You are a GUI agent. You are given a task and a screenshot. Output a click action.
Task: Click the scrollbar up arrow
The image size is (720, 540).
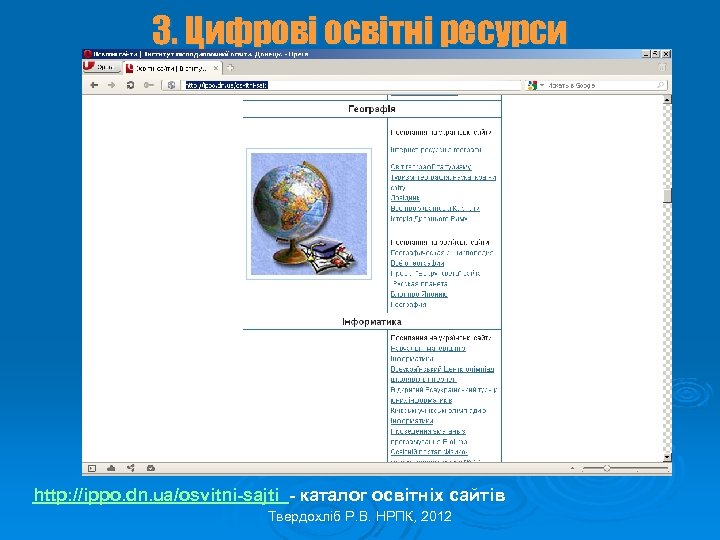tap(667, 100)
